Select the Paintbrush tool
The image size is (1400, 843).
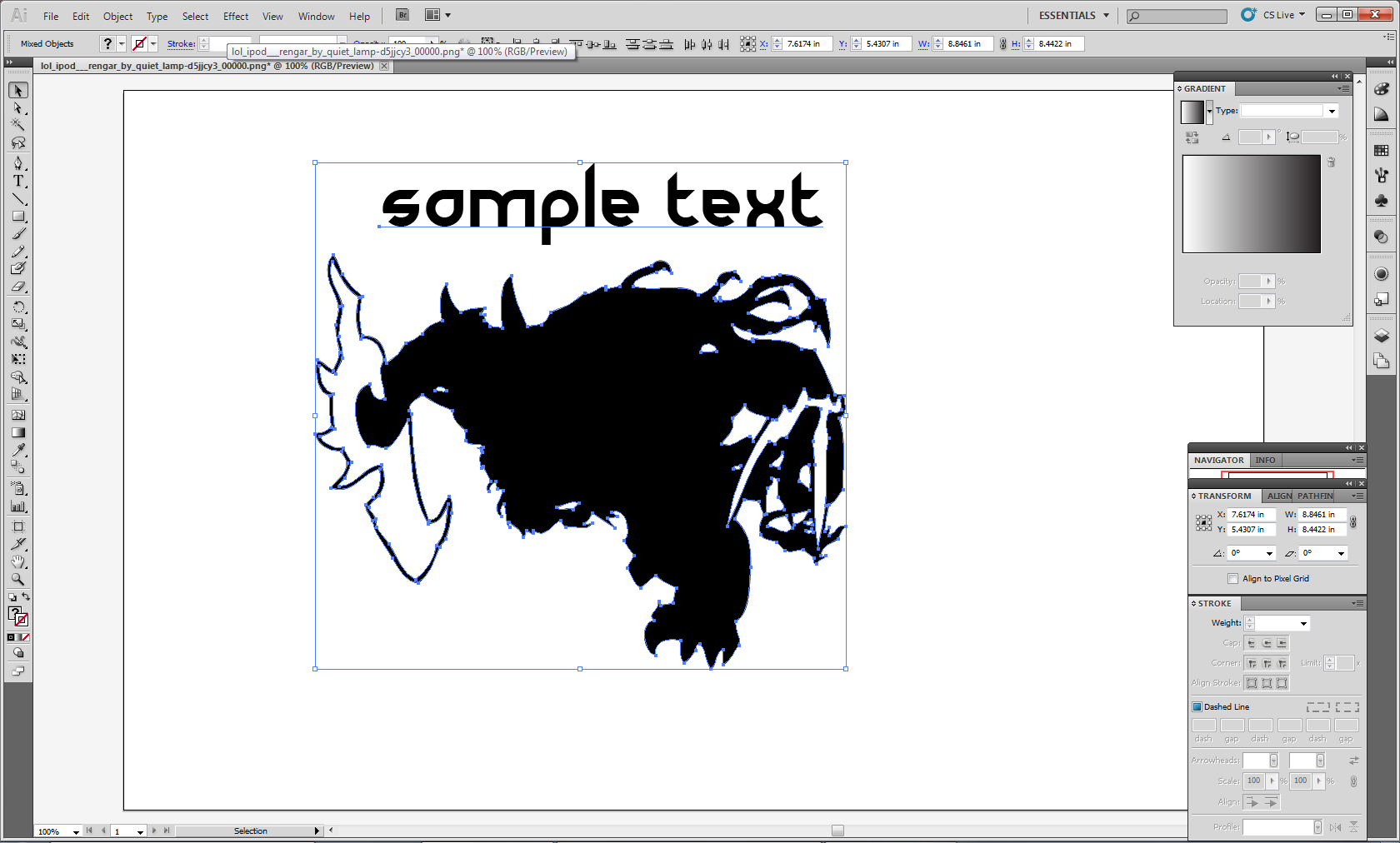[18, 234]
